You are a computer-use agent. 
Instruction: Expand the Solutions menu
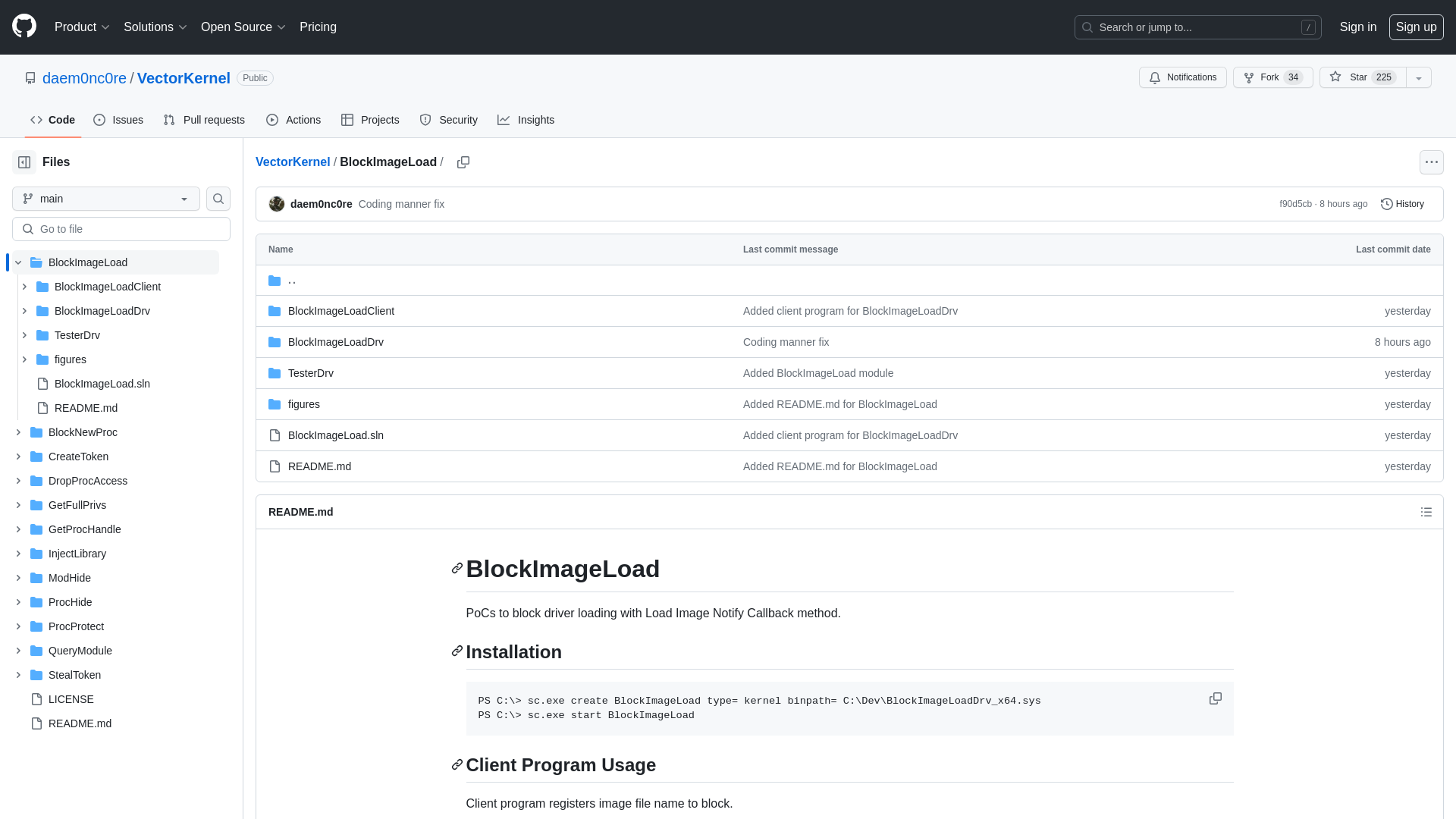pyautogui.click(x=155, y=27)
